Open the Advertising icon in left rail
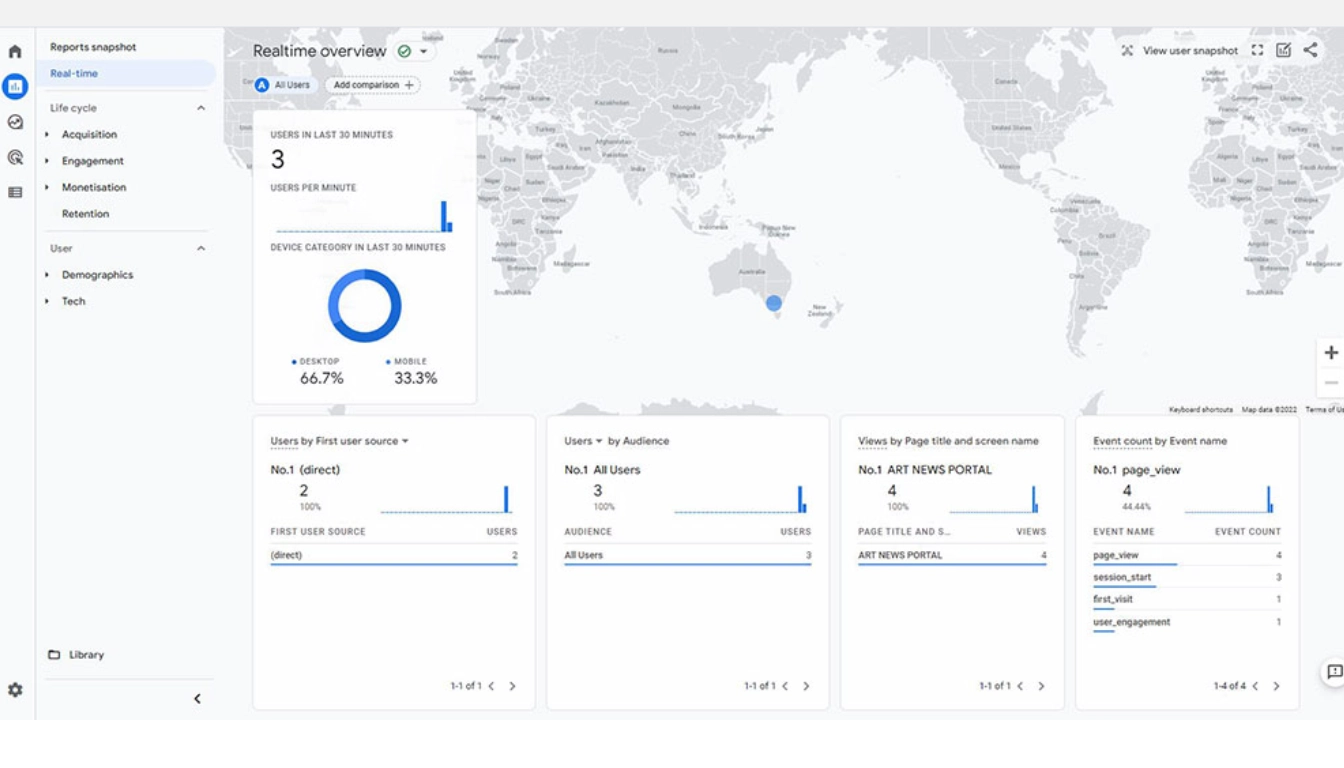The image size is (1344, 768). coord(15,157)
